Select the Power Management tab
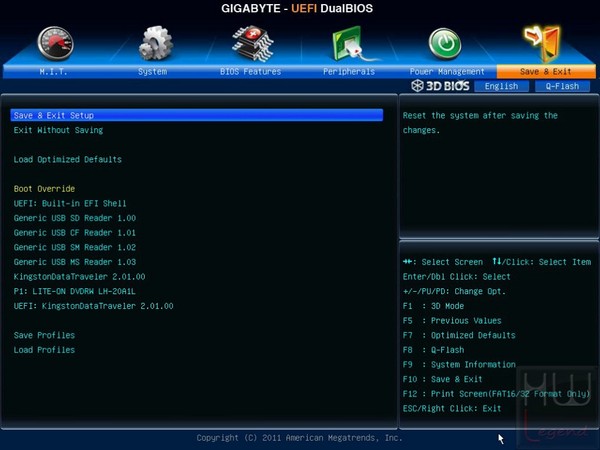Screen dimensions: 600x450 447,72
